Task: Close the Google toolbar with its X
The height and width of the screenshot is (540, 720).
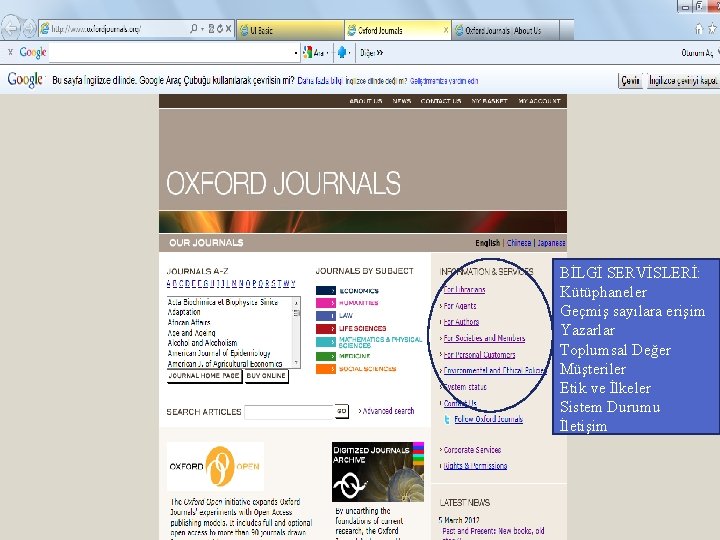Action: coord(10,52)
